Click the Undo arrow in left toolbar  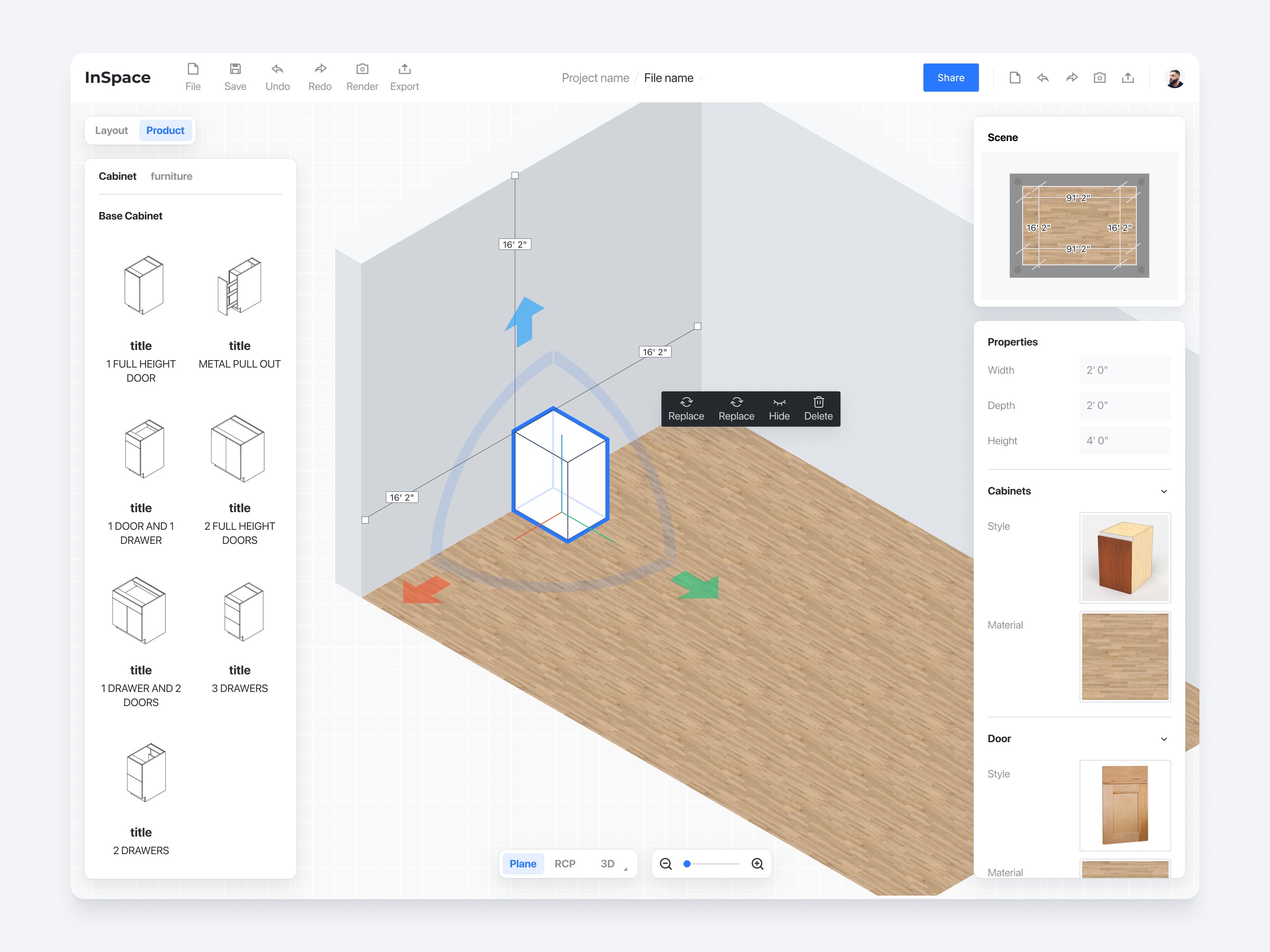click(277, 70)
